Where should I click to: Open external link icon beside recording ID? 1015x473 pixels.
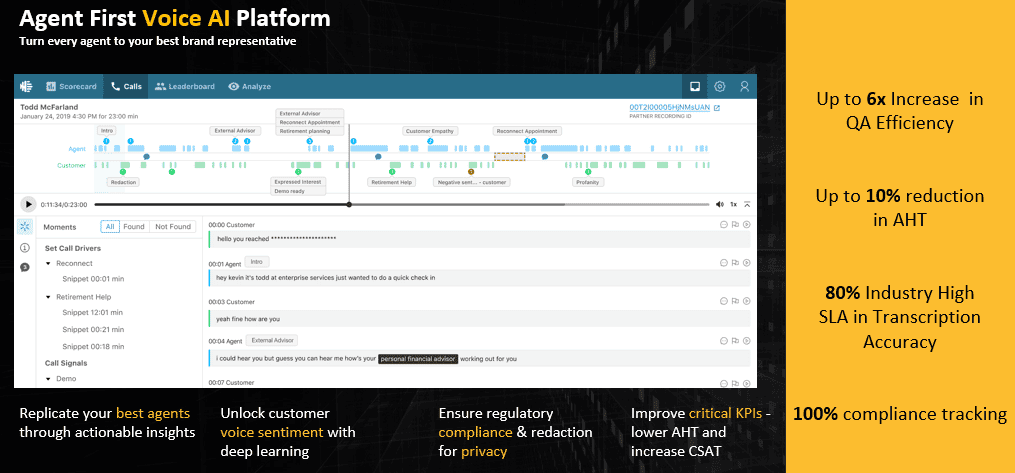point(716,107)
